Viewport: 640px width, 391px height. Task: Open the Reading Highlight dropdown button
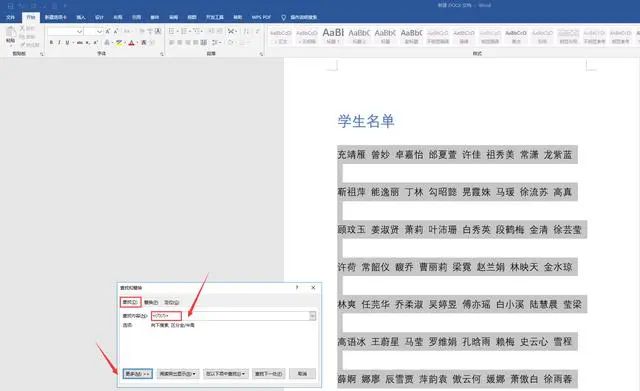coord(178,373)
